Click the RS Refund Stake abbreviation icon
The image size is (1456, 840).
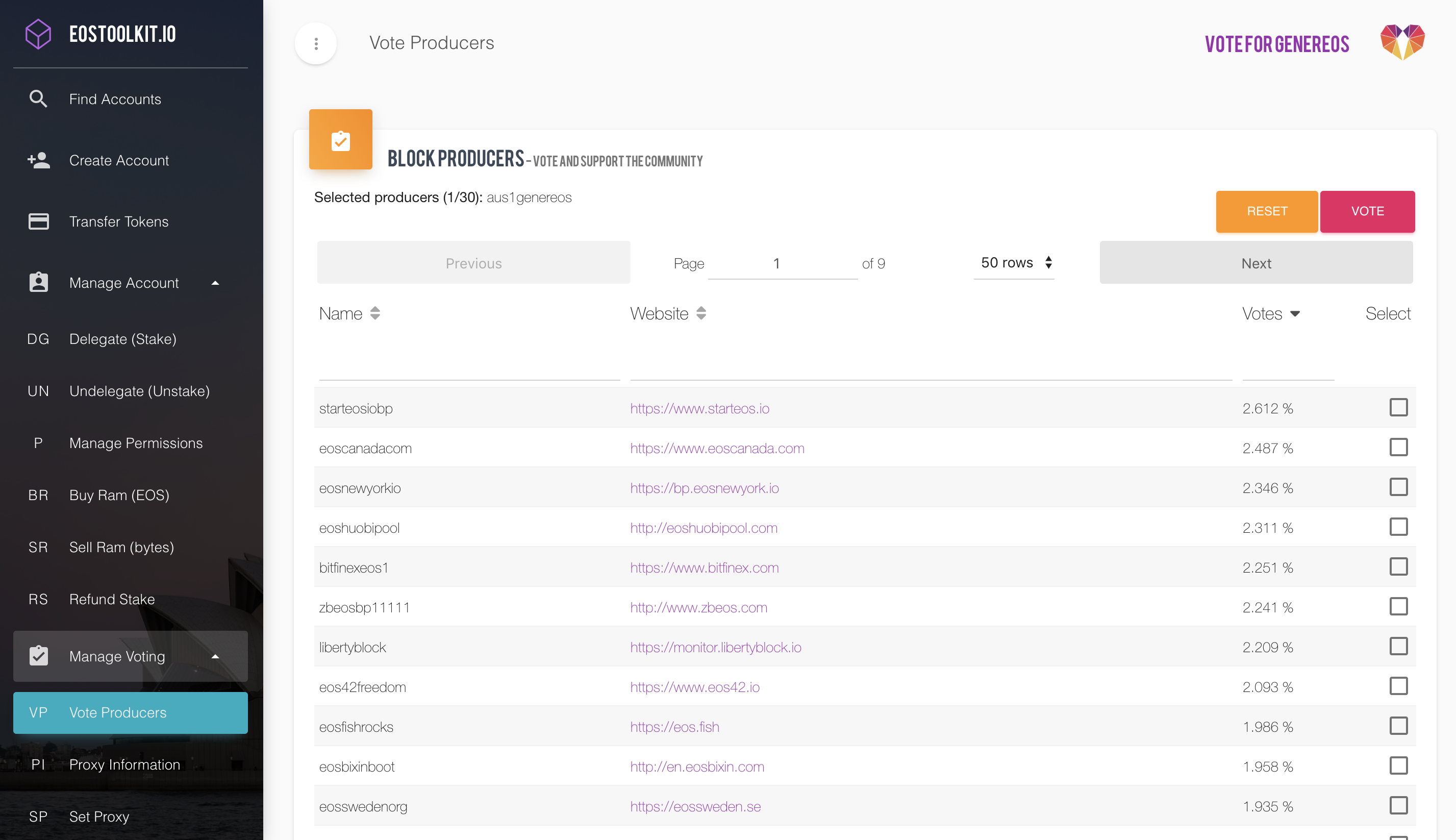[38, 599]
